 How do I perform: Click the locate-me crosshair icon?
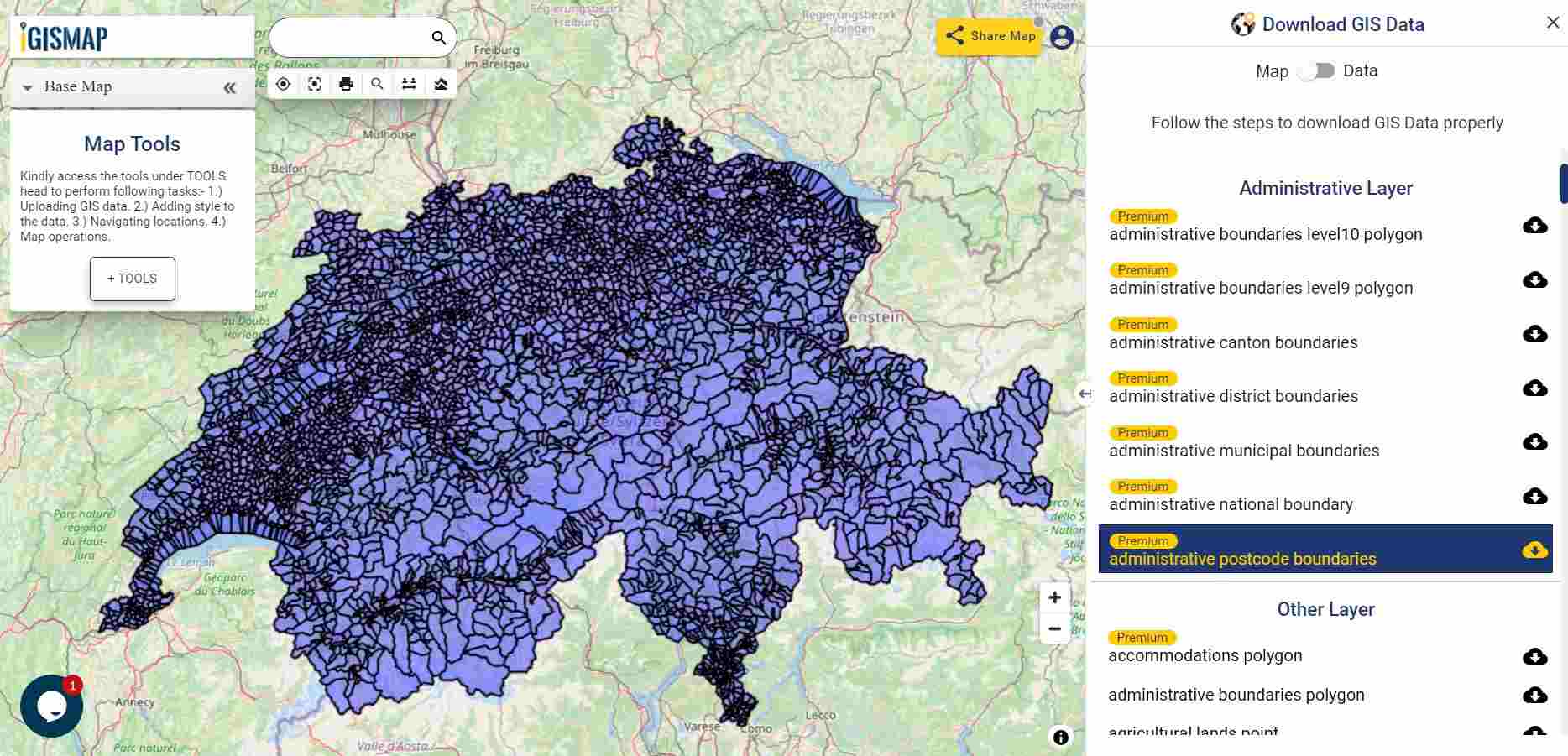(x=283, y=84)
